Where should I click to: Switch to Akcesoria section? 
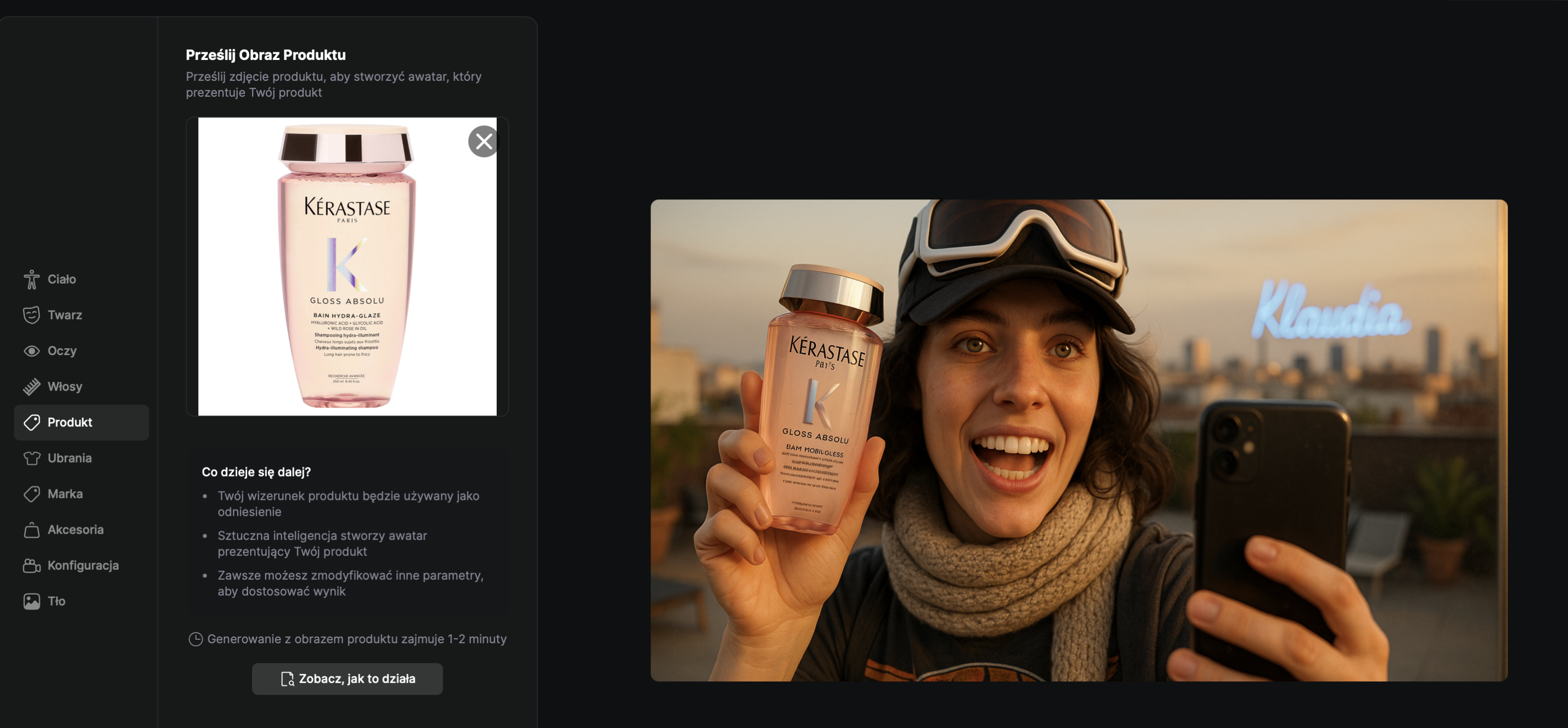(81, 530)
